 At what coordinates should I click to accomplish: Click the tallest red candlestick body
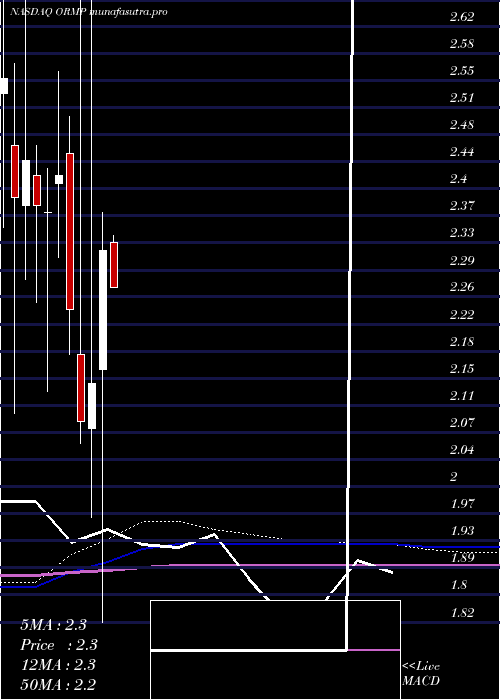70,231
